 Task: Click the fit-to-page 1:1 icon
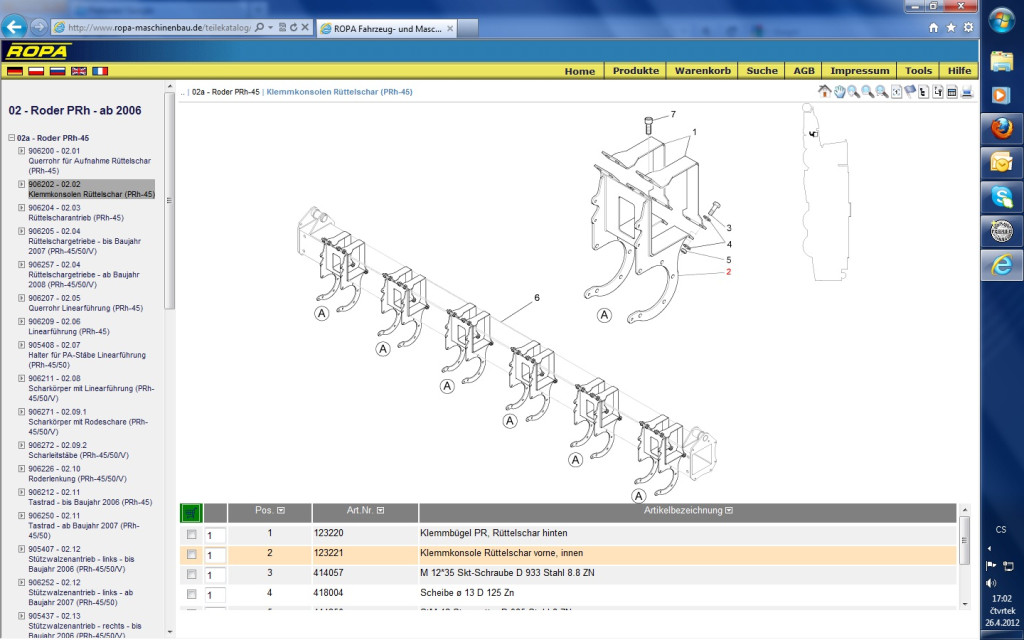(x=897, y=92)
